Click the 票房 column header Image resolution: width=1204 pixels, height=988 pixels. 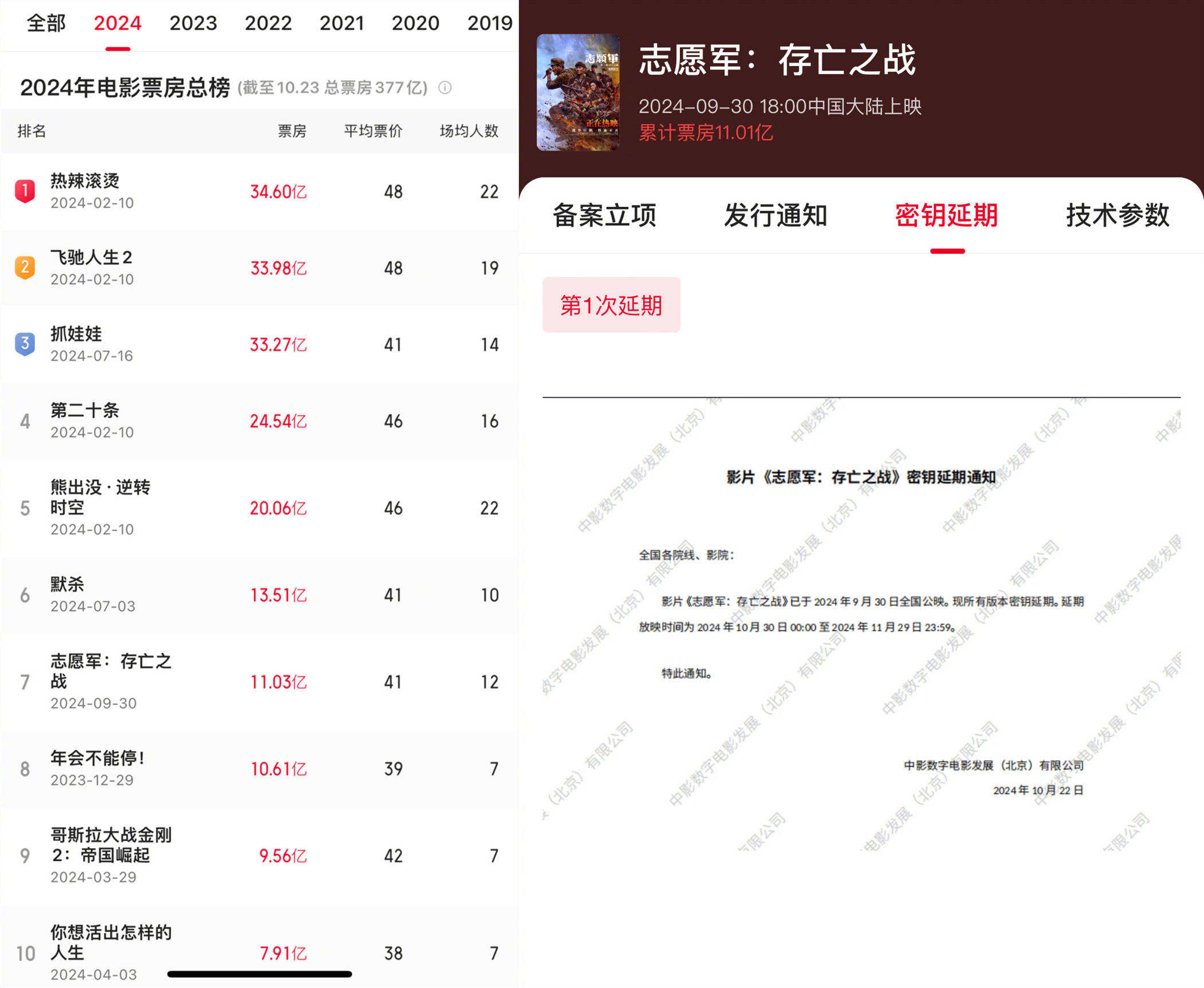292,131
